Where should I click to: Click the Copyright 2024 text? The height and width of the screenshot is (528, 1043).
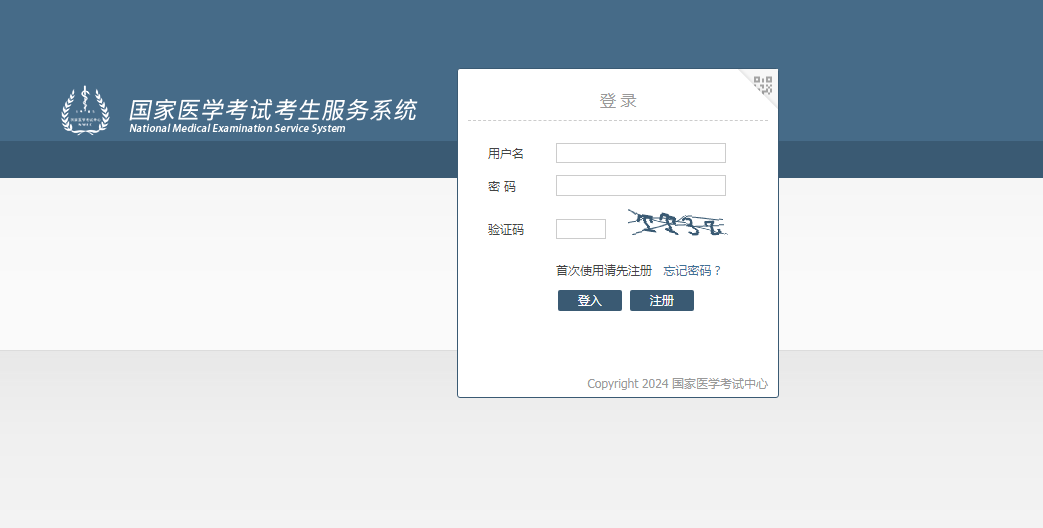click(627, 384)
